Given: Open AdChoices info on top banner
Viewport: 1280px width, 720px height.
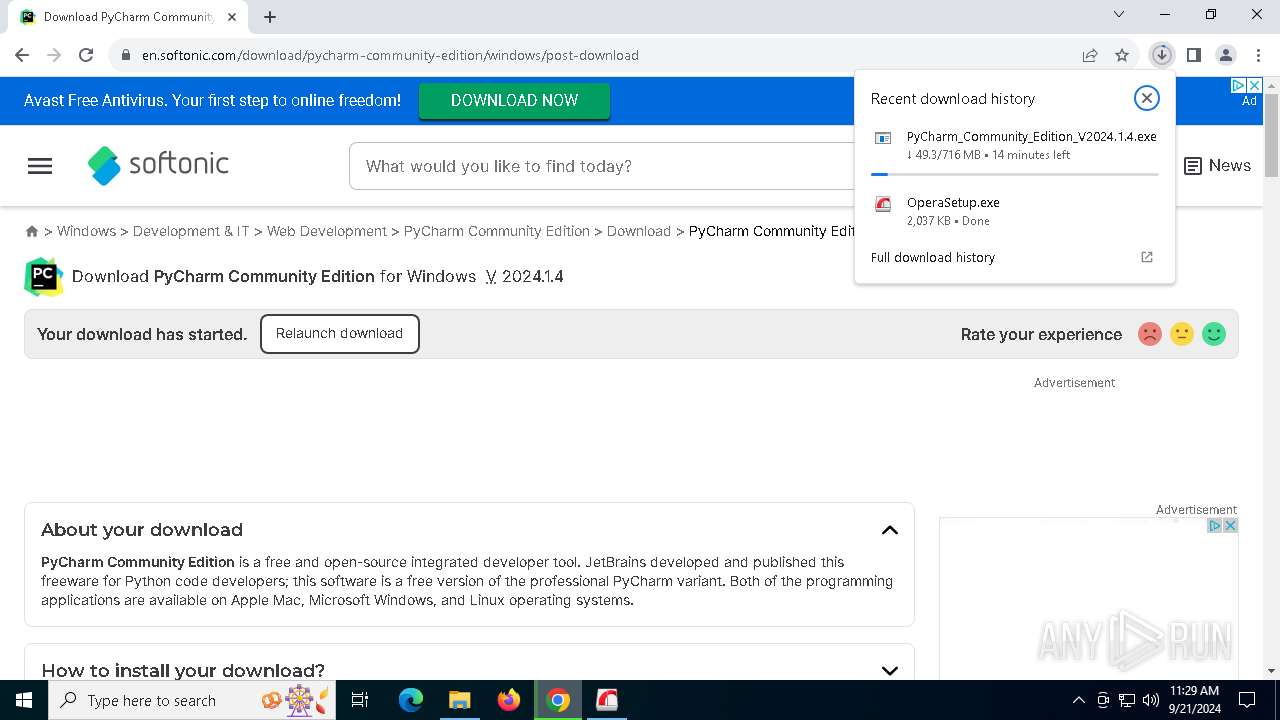Looking at the screenshot, I should 1238,86.
